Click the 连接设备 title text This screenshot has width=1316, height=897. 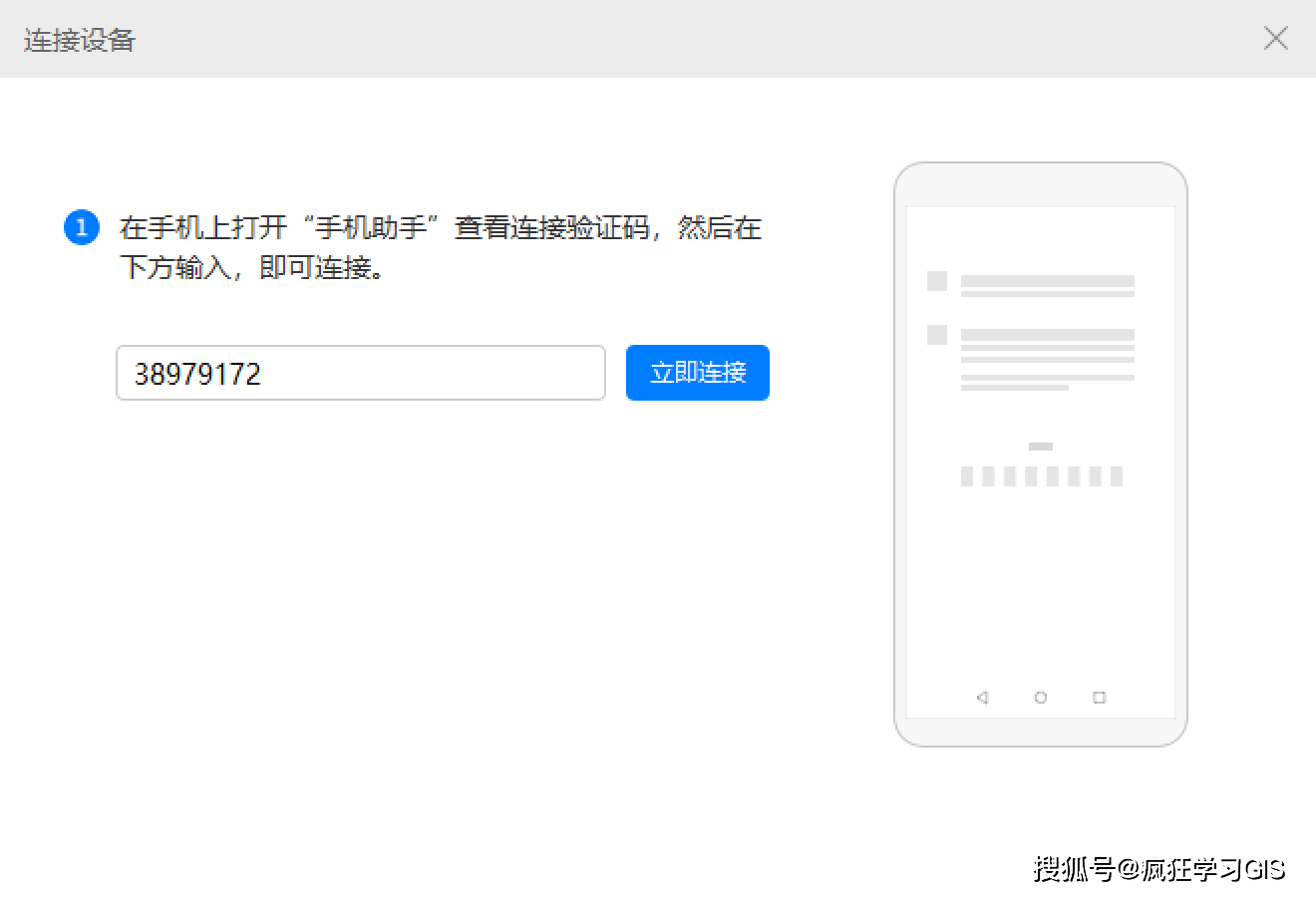(x=79, y=40)
